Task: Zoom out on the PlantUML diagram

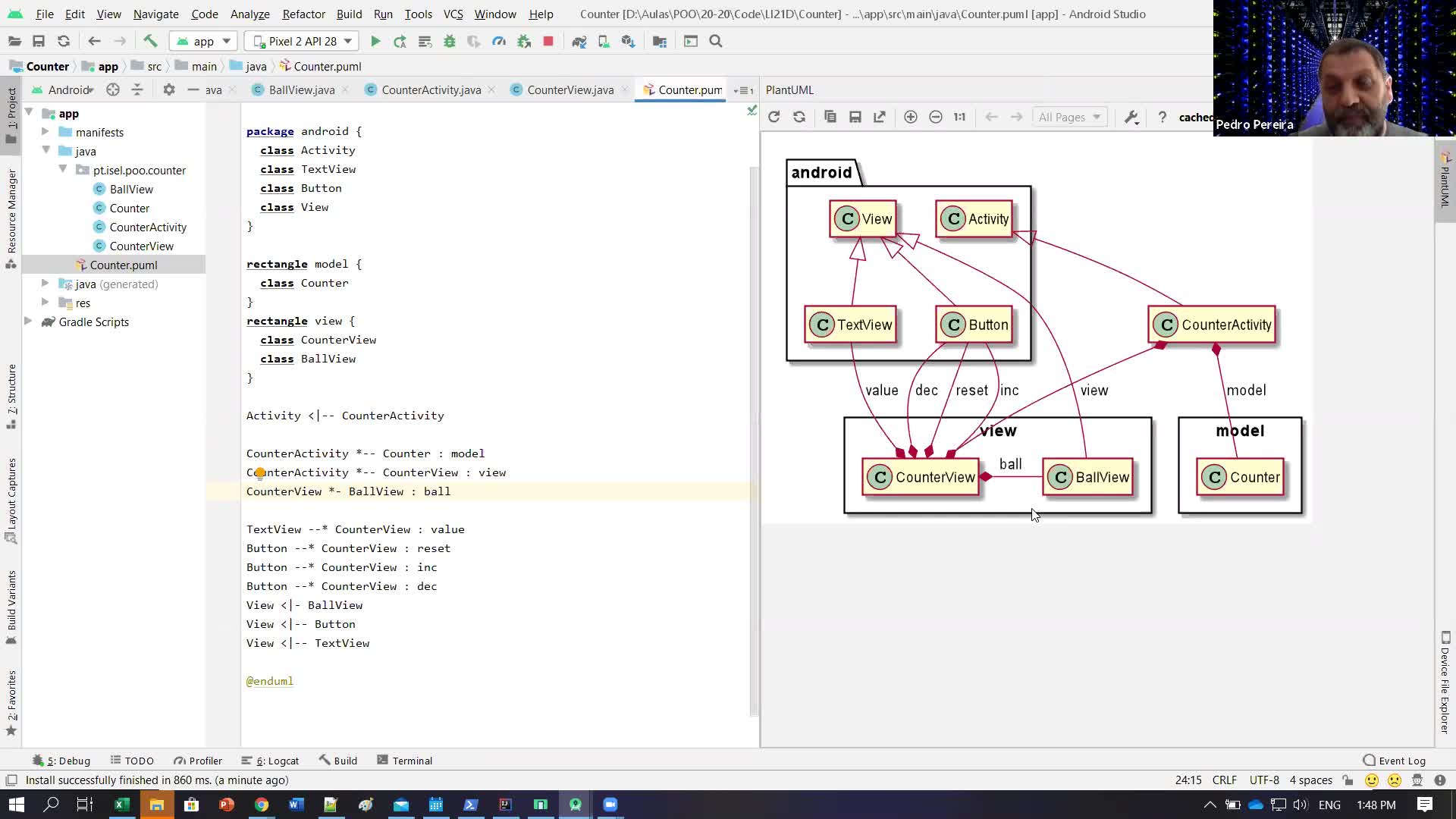Action: tap(936, 117)
